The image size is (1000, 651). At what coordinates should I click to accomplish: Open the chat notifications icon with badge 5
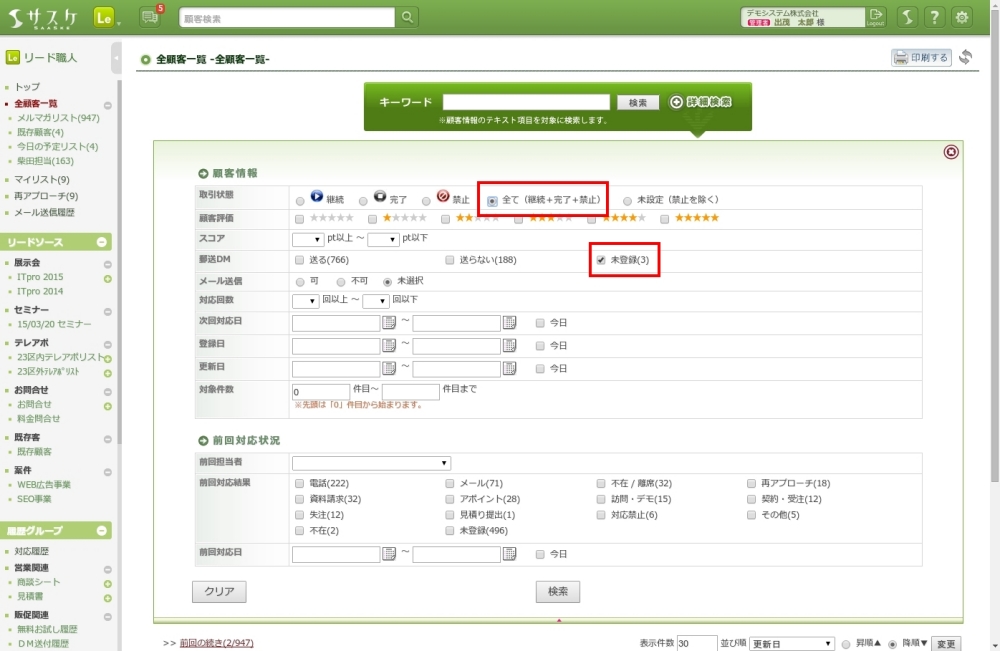pyautogui.click(x=150, y=17)
